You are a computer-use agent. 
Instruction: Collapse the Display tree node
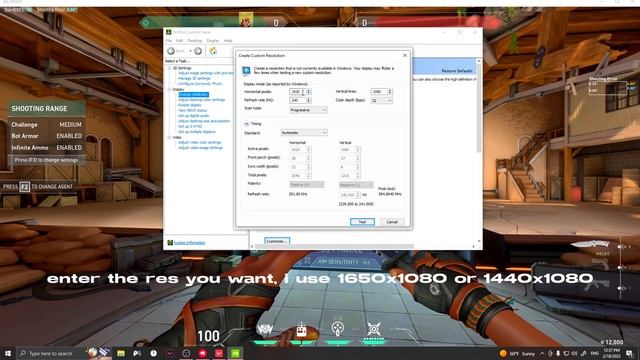coord(169,89)
